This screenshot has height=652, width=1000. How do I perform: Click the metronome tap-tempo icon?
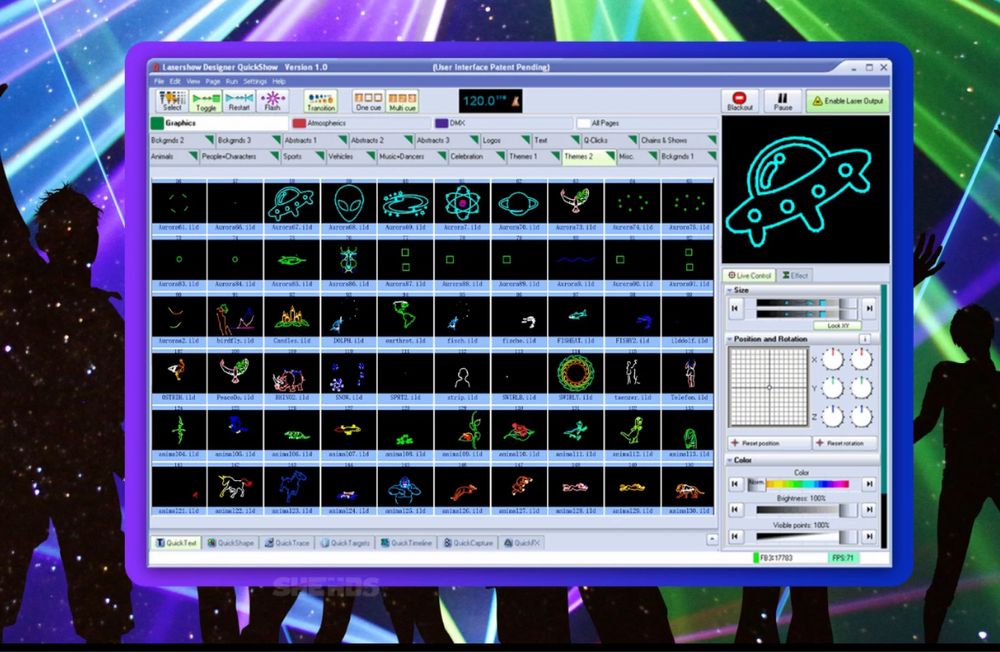pyautogui.click(x=515, y=101)
